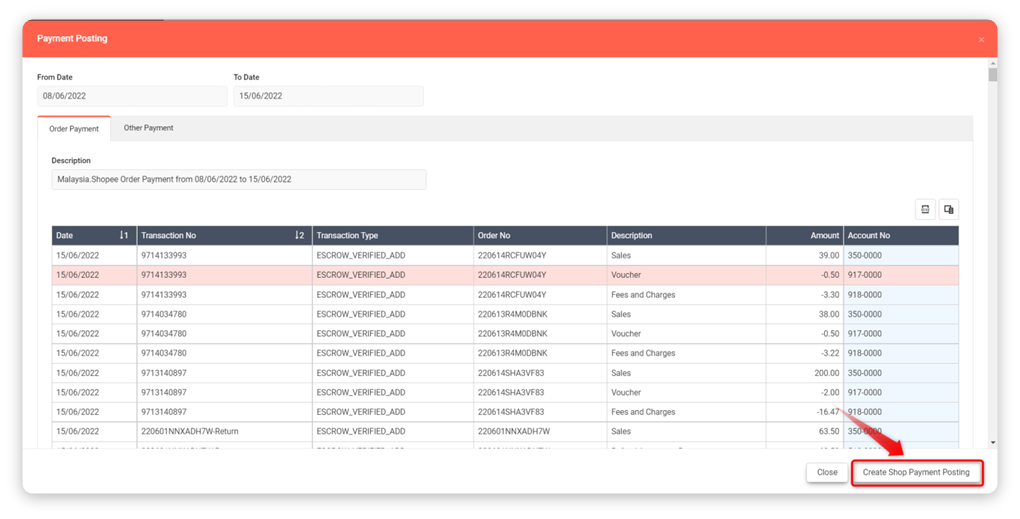The width and height of the screenshot is (1020, 519).
Task: Click the Description text field
Action: pos(238,179)
